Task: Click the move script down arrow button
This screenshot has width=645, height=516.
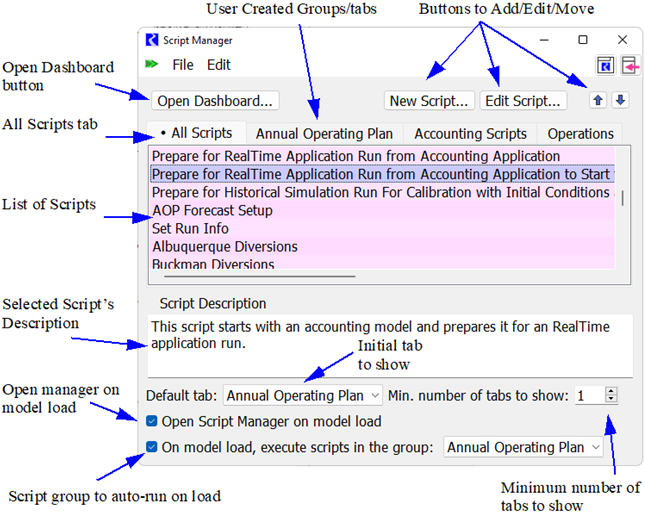Action: coord(620,100)
